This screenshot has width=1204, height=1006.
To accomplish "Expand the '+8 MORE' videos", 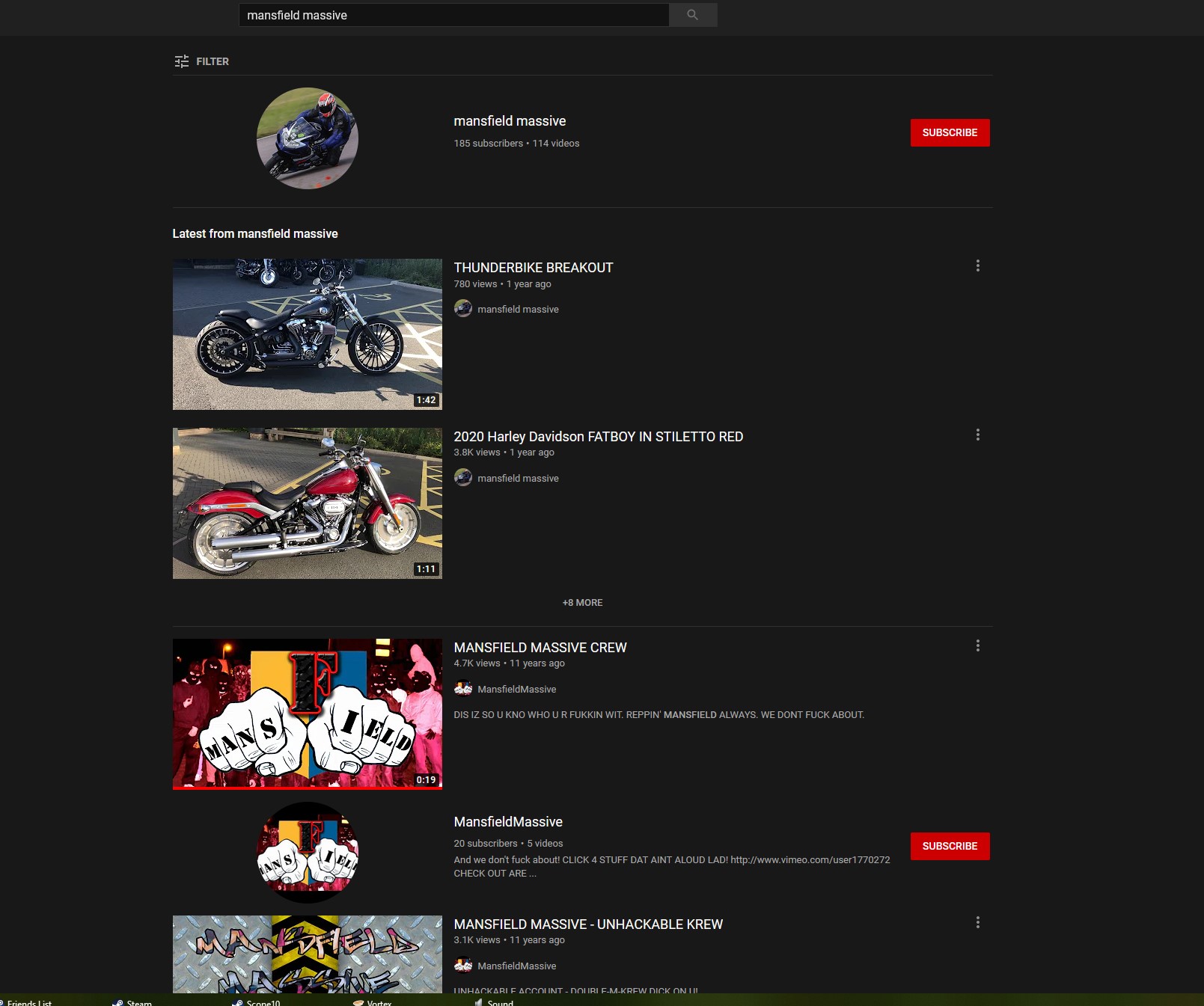I will [582, 602].
